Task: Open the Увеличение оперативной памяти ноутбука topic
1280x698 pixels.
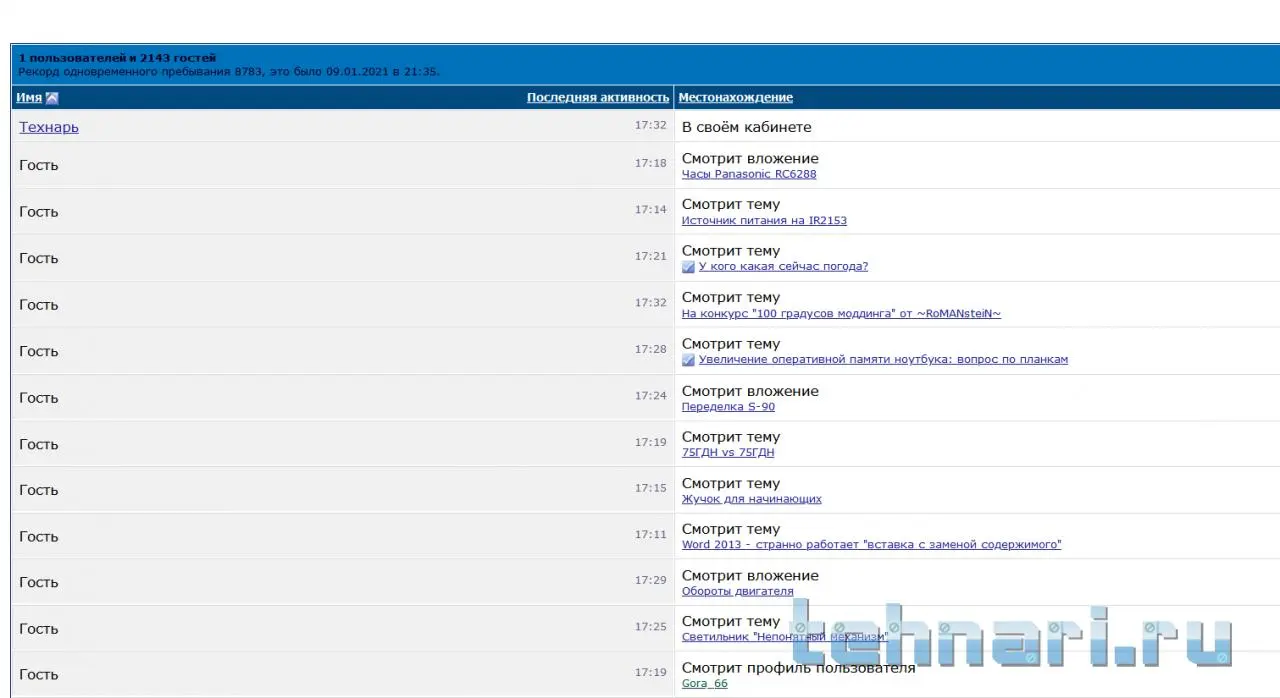Action: pos(883,360)
